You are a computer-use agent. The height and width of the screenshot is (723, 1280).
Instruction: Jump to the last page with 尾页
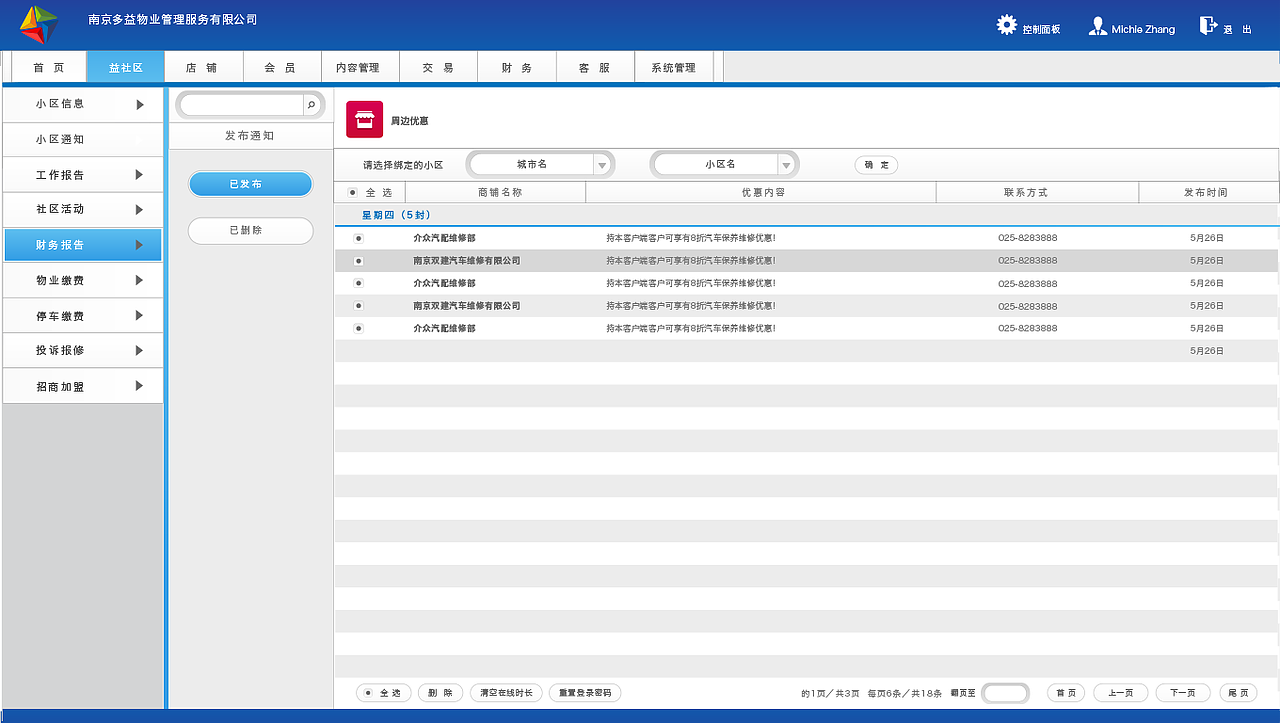coord(1238,693)
